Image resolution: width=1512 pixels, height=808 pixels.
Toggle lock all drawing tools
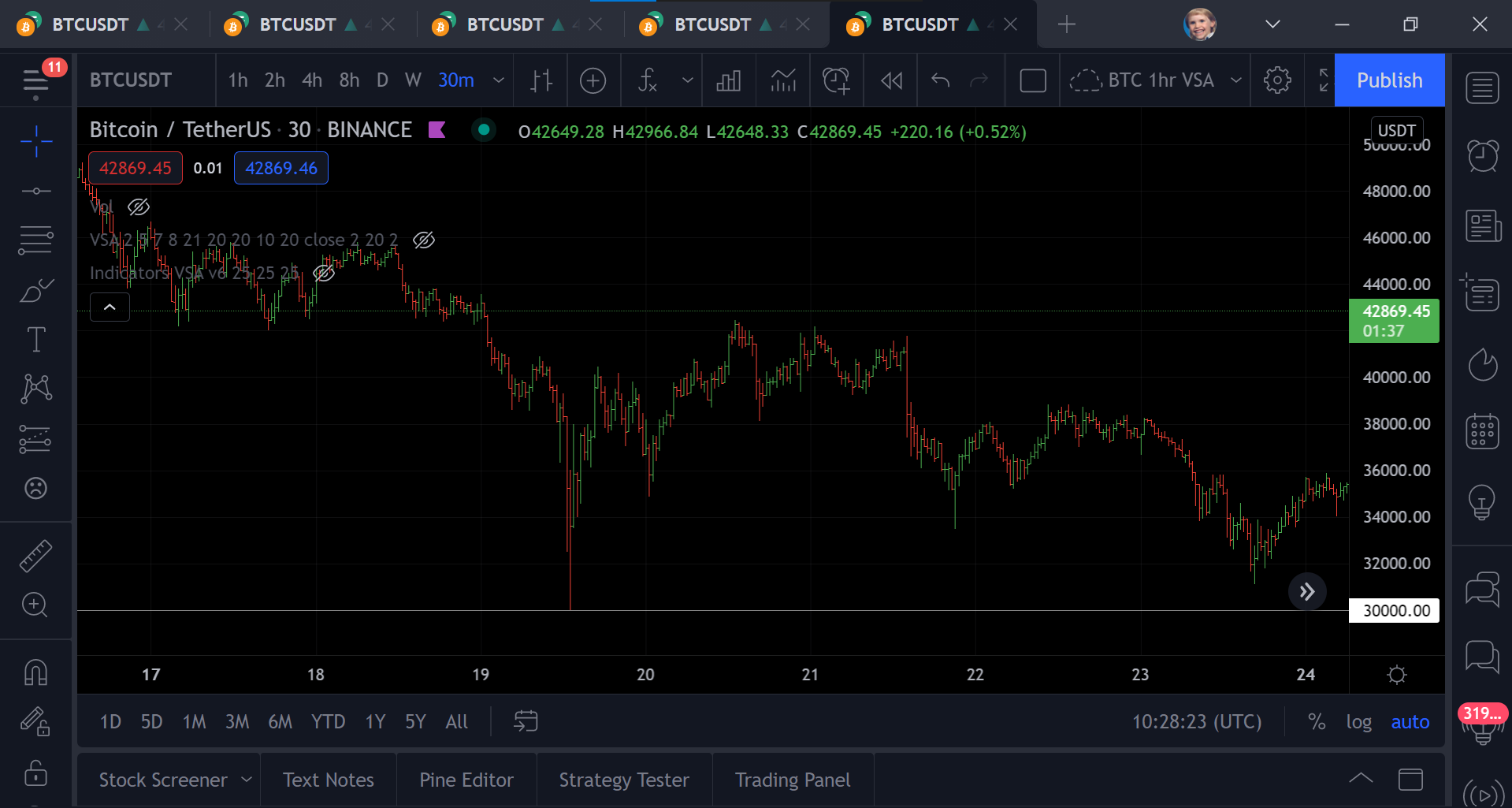coord(36,773)
